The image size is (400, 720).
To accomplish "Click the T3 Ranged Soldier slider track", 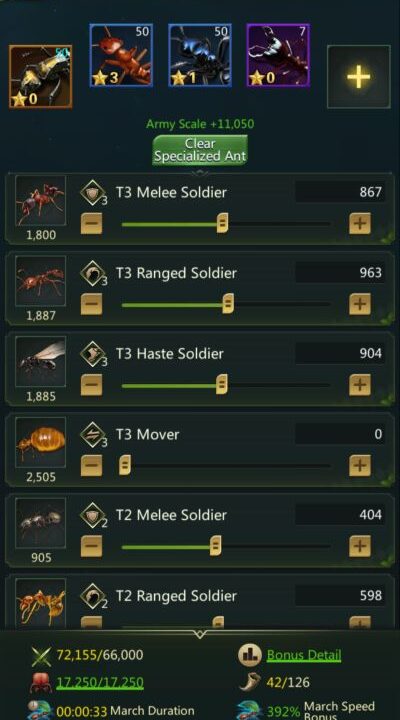I will pos(226,304).
